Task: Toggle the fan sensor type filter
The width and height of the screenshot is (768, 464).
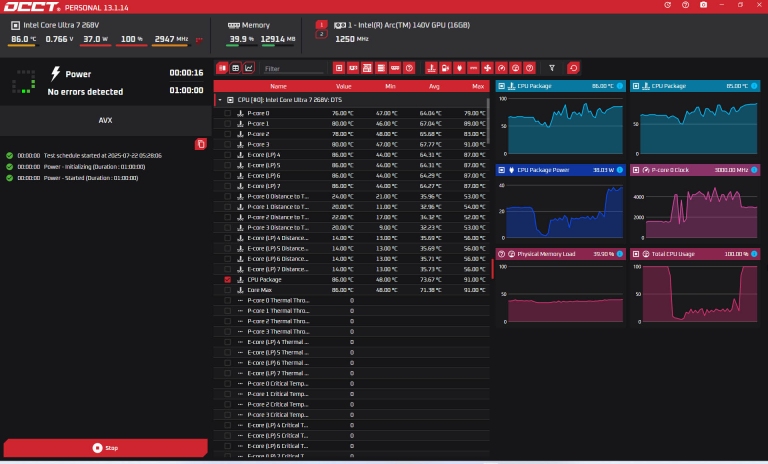Action: pyautogui.click(x=487, y=68)
